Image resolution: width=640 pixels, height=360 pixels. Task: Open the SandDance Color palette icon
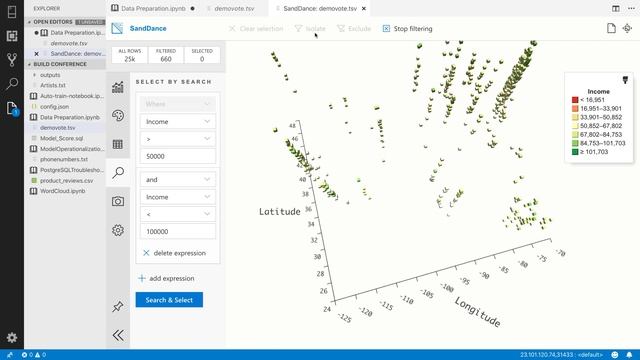tap(118, 116)
